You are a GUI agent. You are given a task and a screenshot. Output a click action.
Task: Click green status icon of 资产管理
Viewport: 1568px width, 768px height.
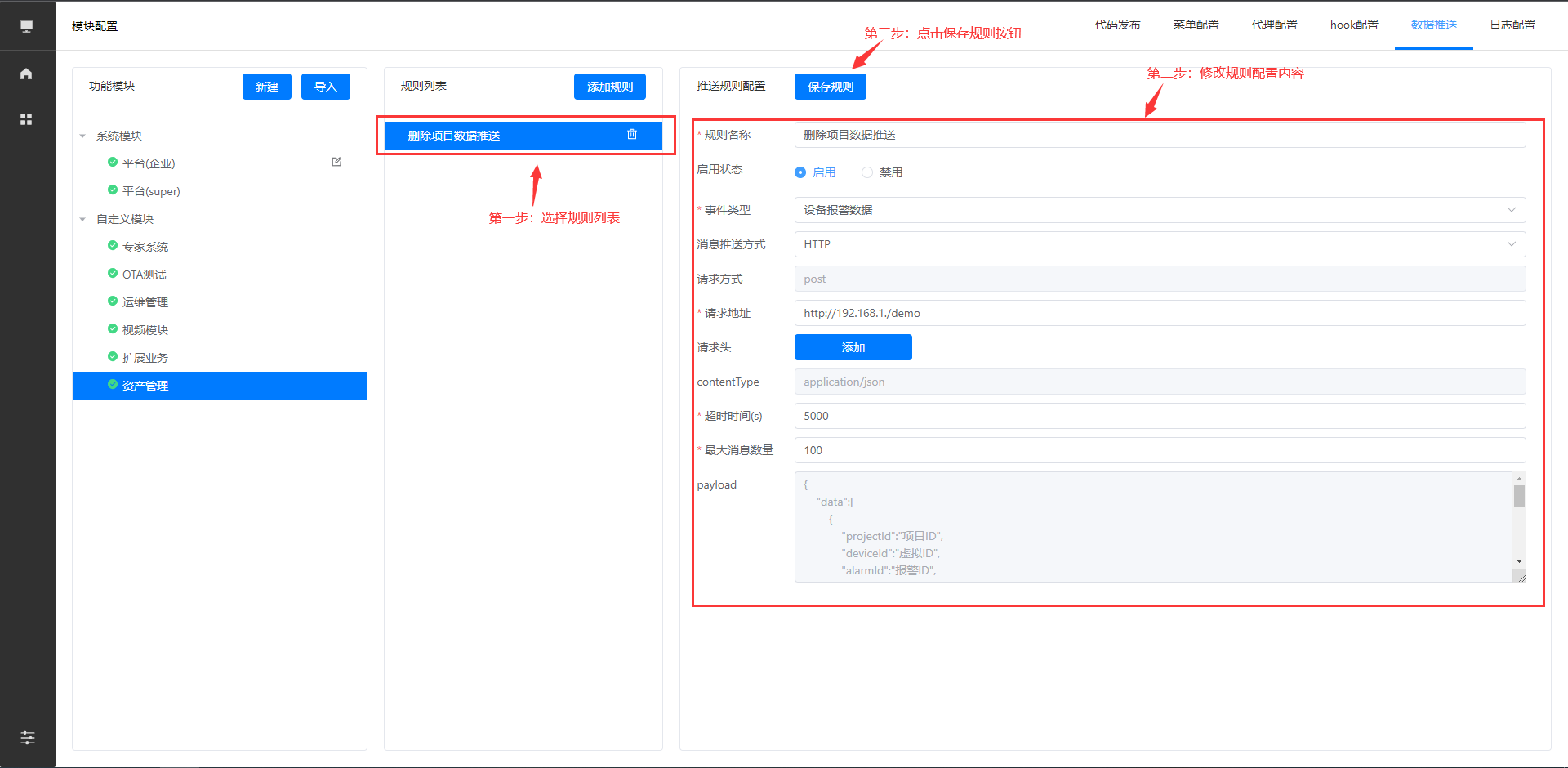[113, 385]
